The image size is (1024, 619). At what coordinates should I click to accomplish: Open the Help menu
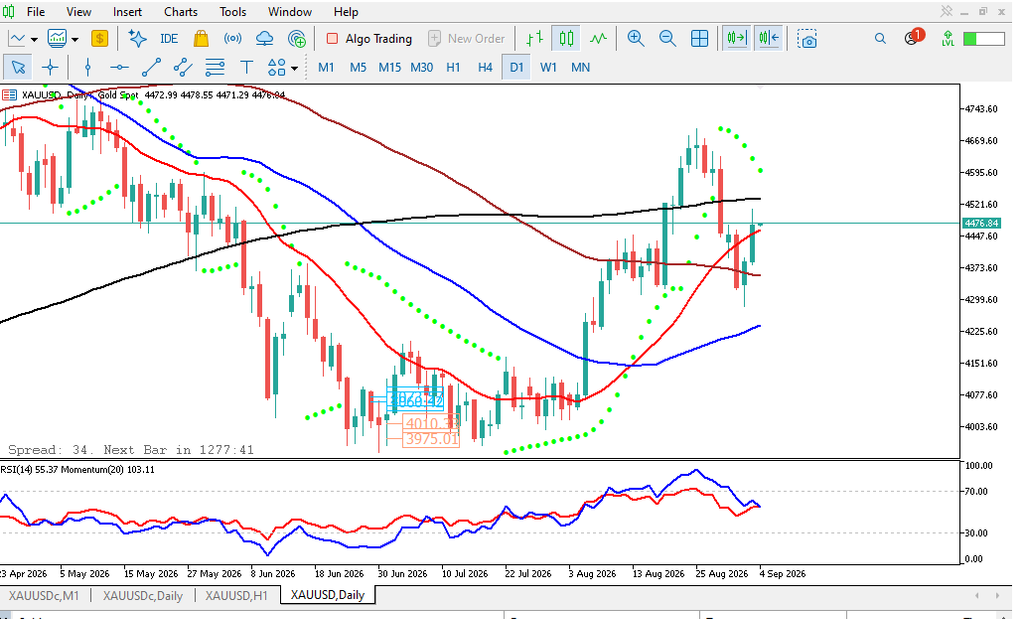coord(346,12)
